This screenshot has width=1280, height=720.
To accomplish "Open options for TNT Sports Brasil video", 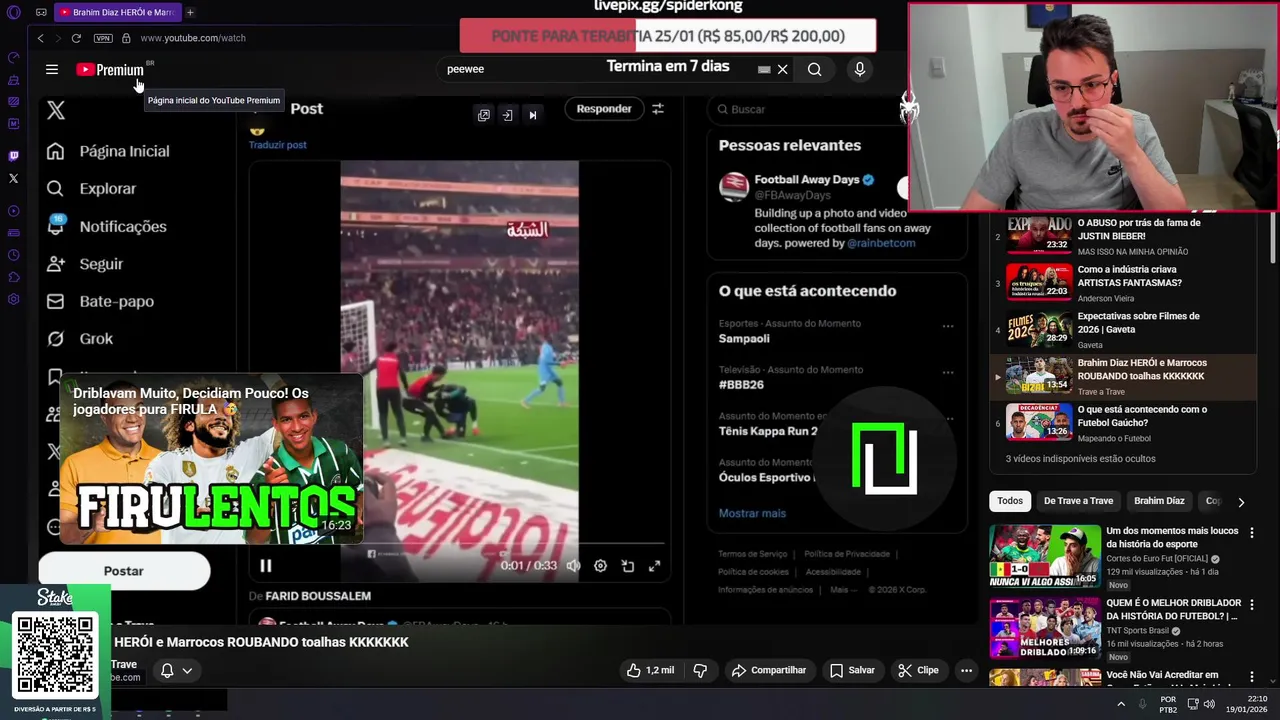I will (1251, 605).
